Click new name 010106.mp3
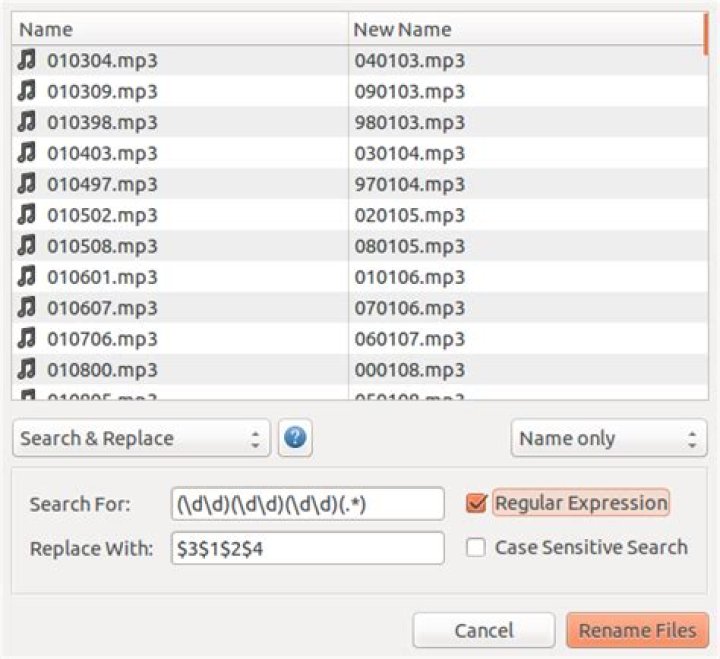The image size is (720, 659). (410, 277)
